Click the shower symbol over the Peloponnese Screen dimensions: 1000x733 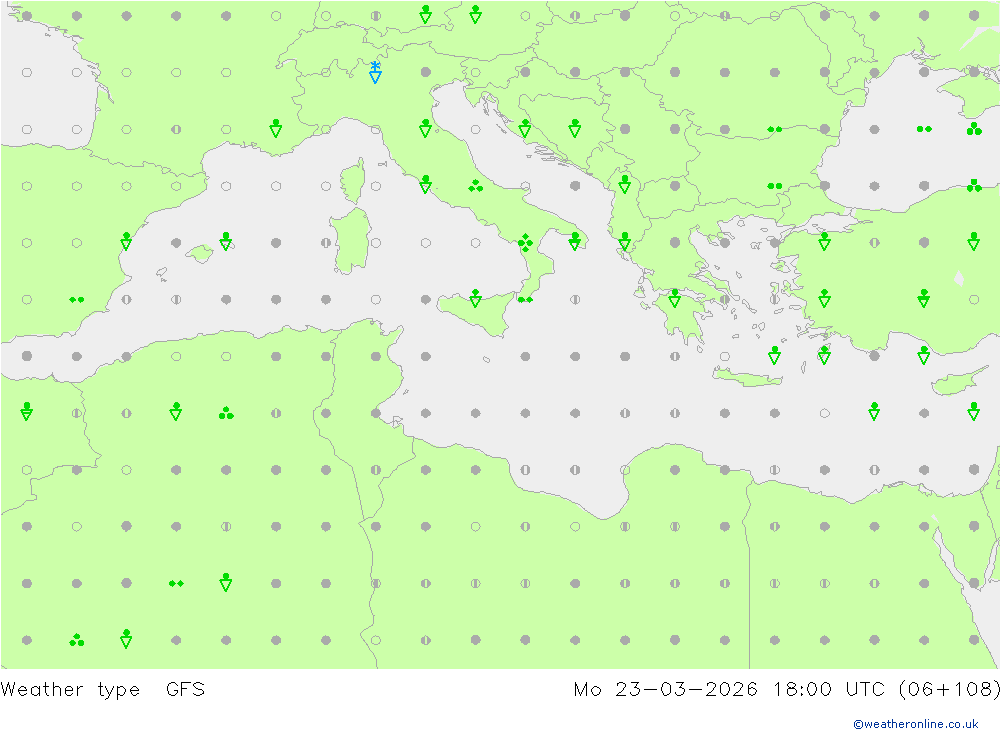coord(675,298)
